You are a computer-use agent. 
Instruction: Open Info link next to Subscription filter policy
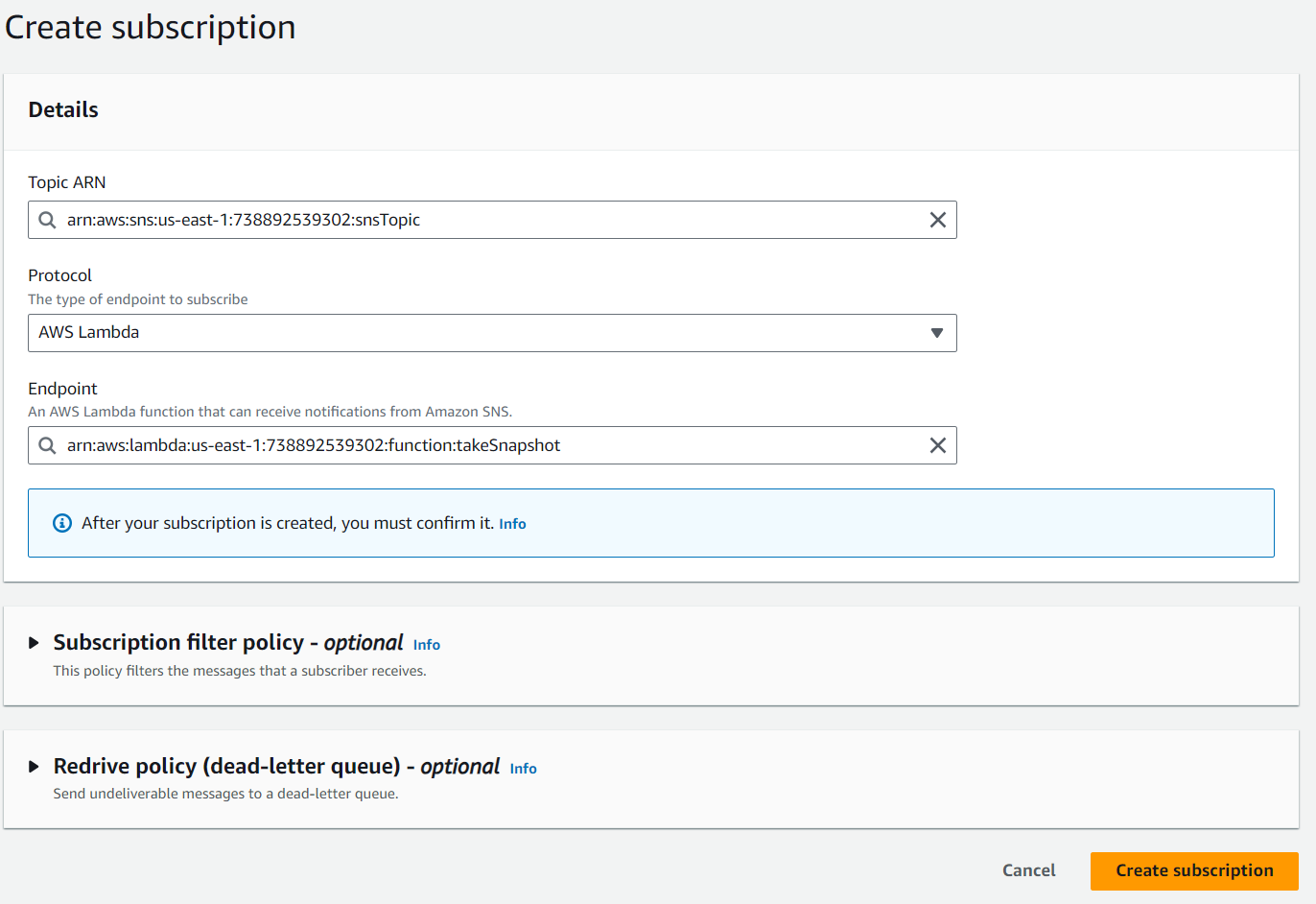(427, 645)
